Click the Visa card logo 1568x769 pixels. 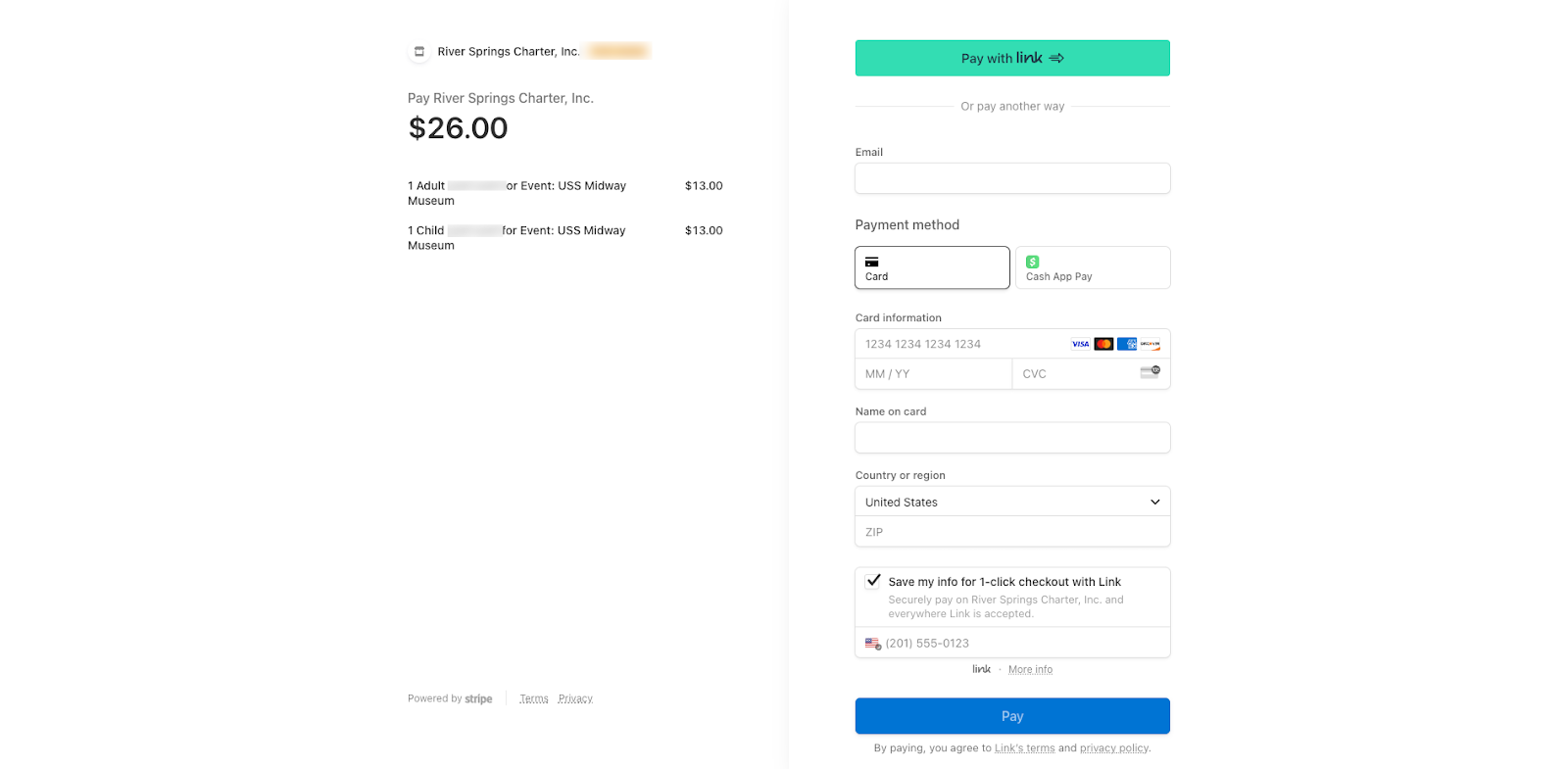pos(1080,344)
